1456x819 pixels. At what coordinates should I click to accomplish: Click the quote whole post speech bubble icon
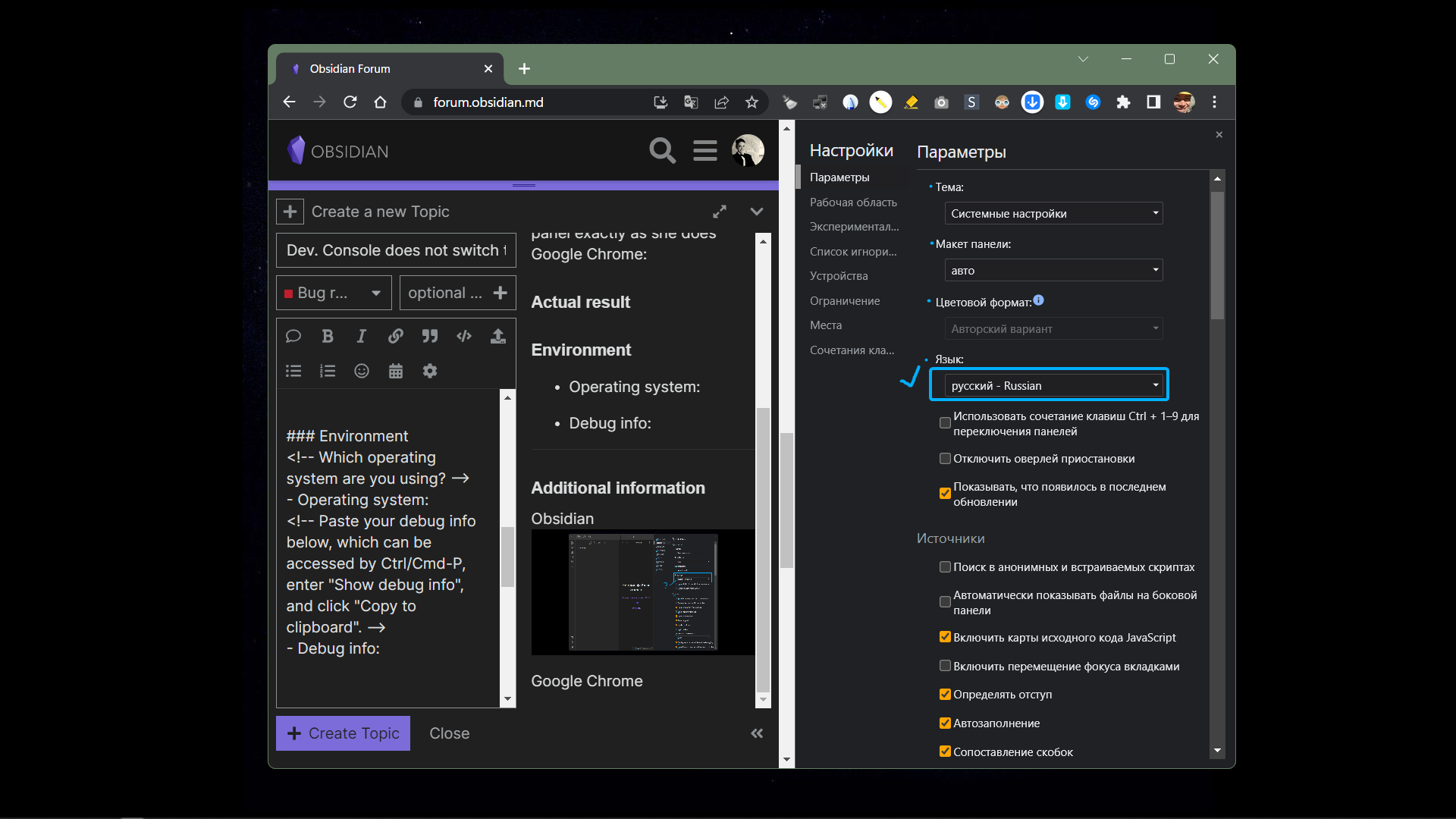pos(293,336)
